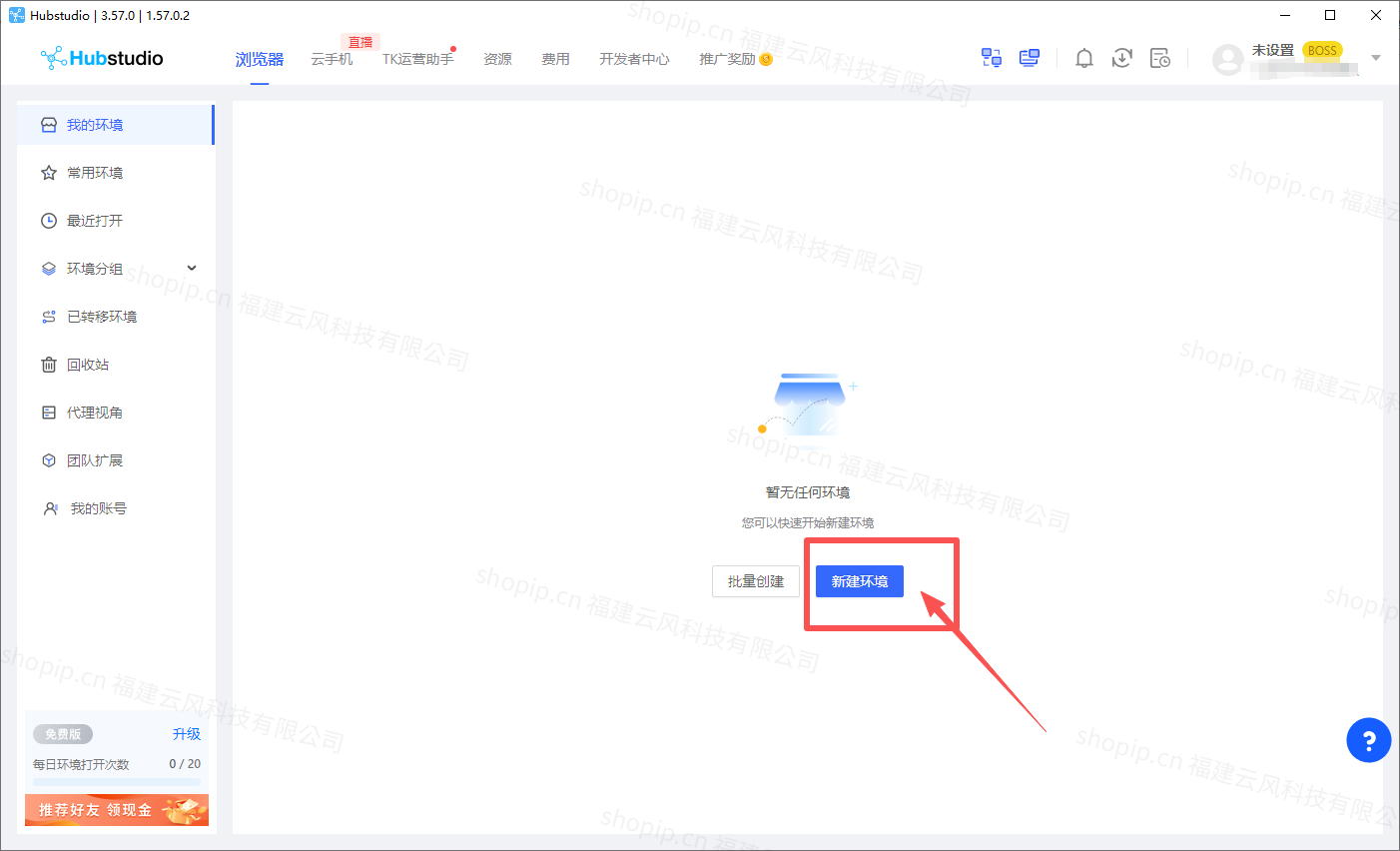Open 我的账号 in the sidebar
1400x851 pixels.
pos(116,508)
